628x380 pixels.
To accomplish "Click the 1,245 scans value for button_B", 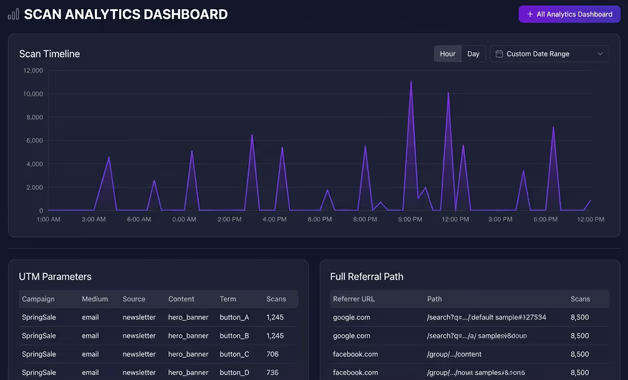I will pos(275,336).
